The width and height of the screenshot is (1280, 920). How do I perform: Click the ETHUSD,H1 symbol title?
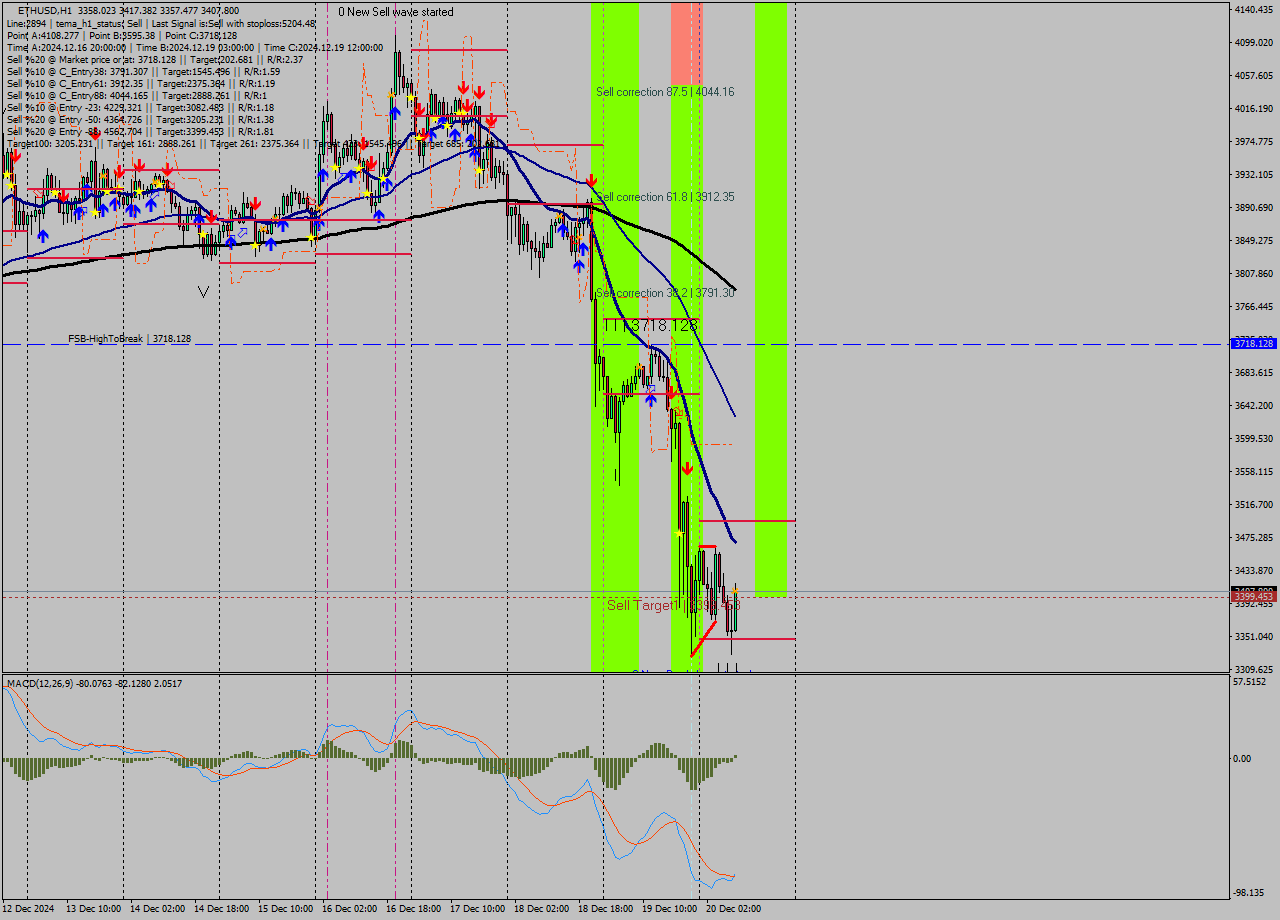pyautogui.click(x=44, y=11)
